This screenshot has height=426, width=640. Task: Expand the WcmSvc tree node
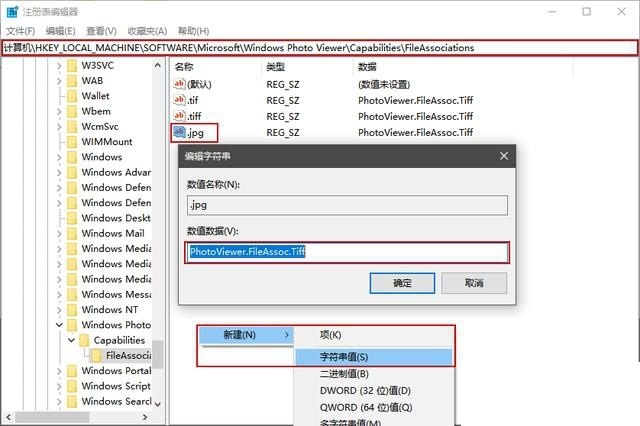coord(59,127)
